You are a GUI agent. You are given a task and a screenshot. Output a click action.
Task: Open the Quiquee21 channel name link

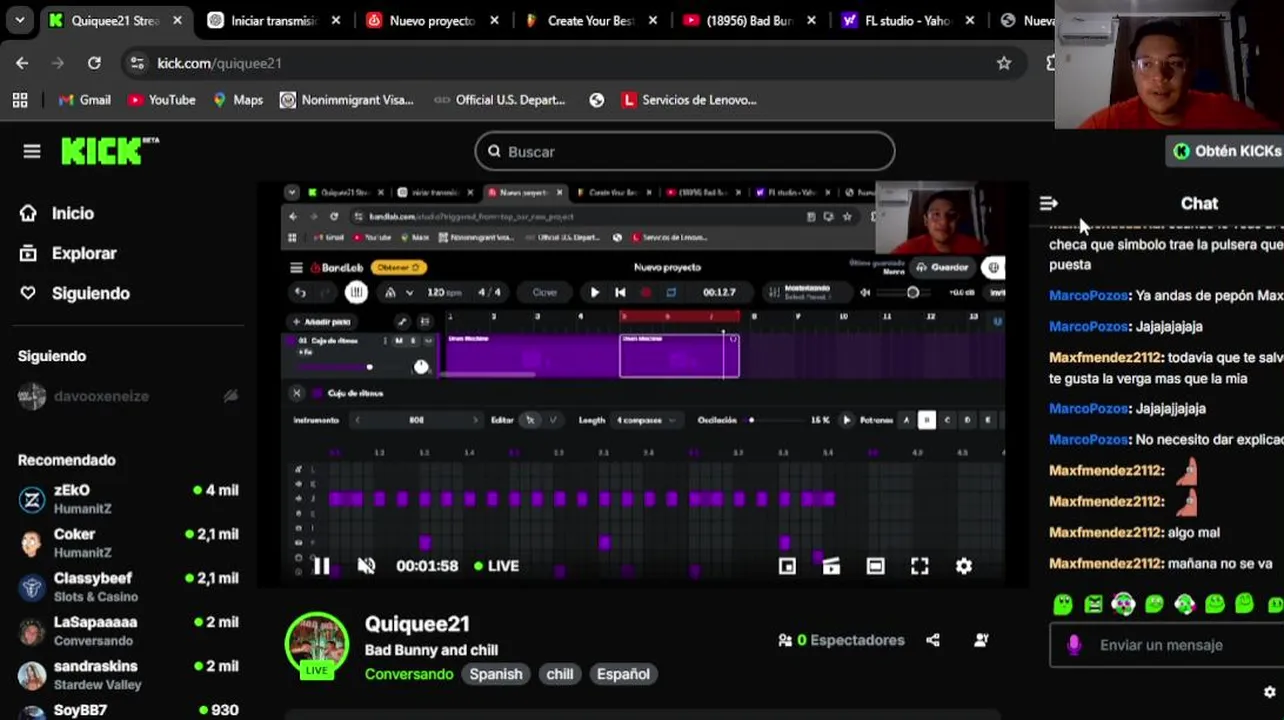pos(417,624)
